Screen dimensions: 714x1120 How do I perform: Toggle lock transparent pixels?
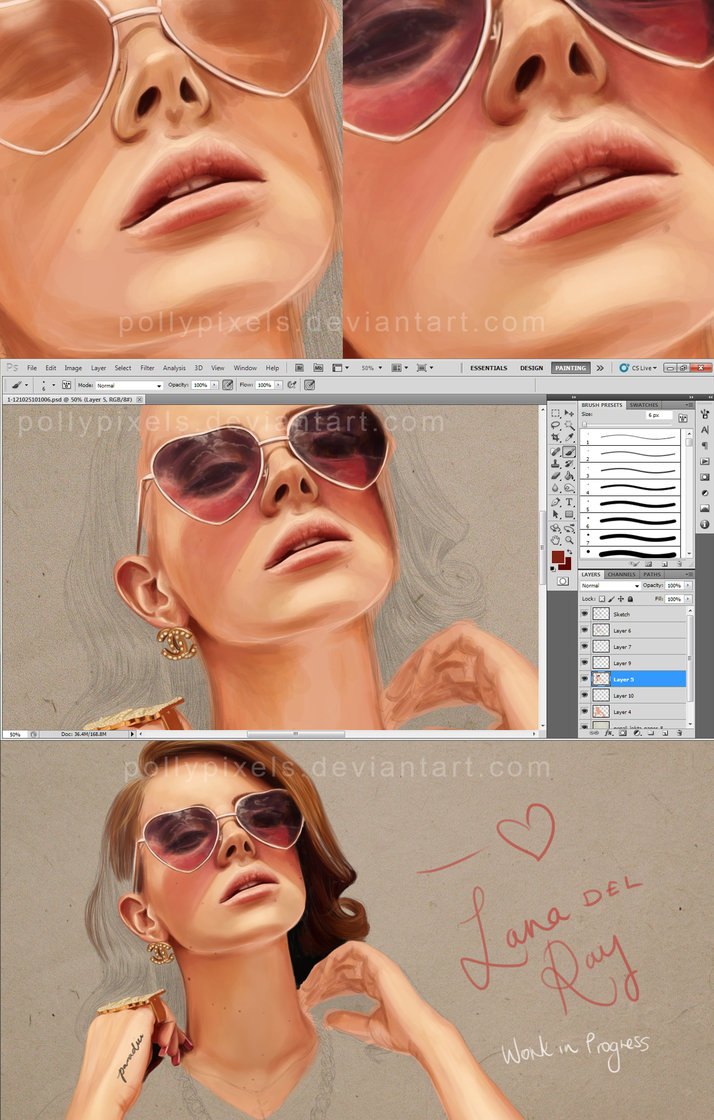click(602, 599)
